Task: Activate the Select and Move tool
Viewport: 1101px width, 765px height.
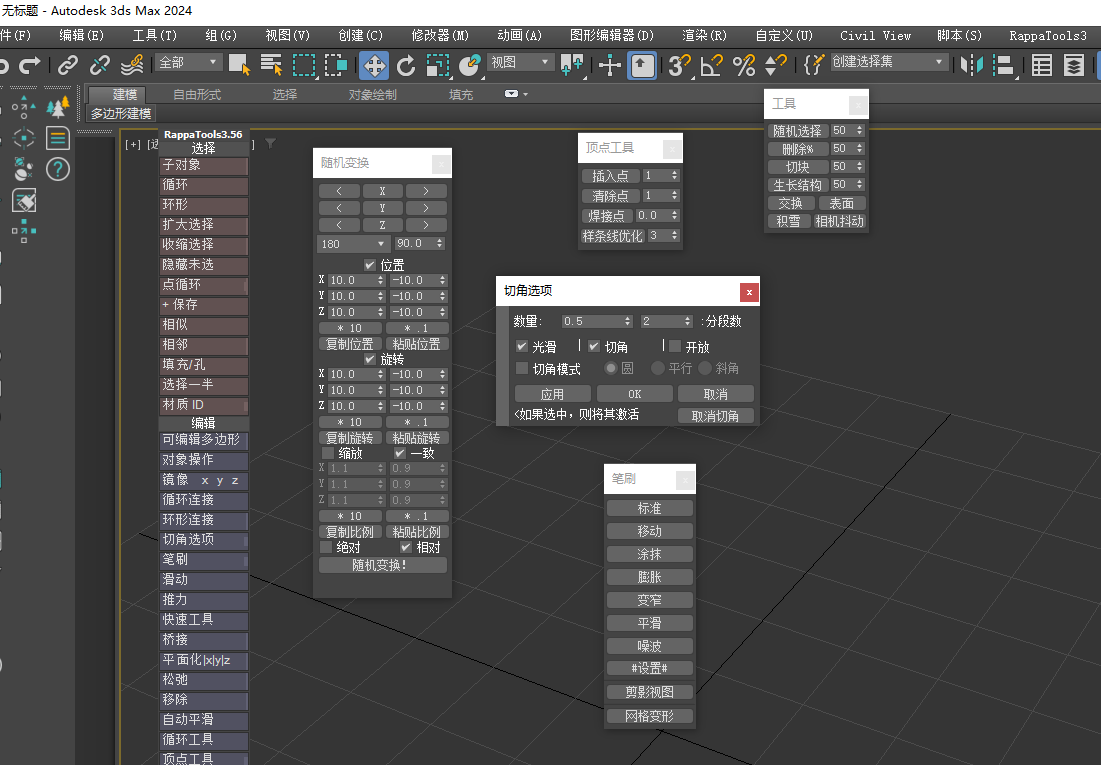Action: 374,65
